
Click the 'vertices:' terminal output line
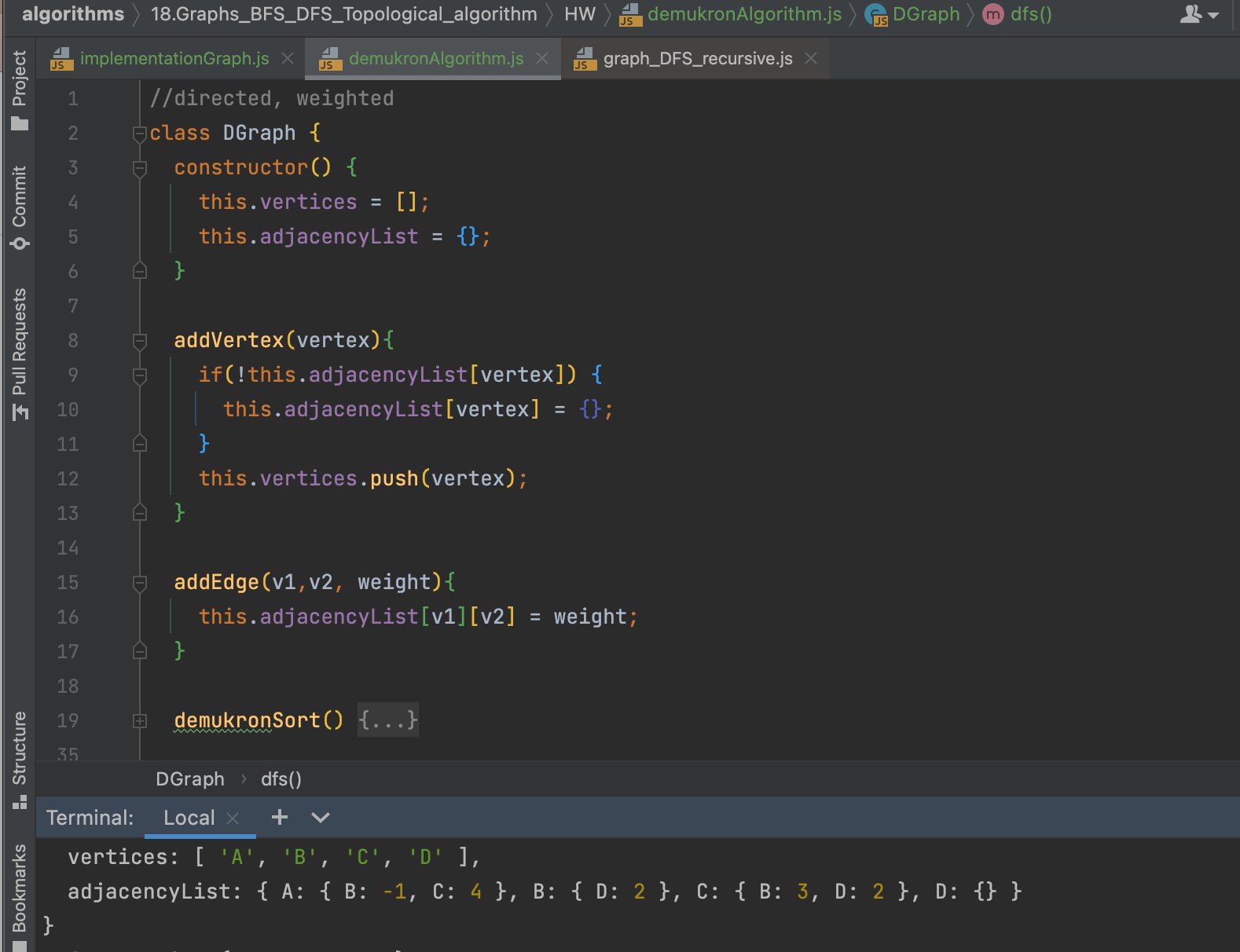274,857
